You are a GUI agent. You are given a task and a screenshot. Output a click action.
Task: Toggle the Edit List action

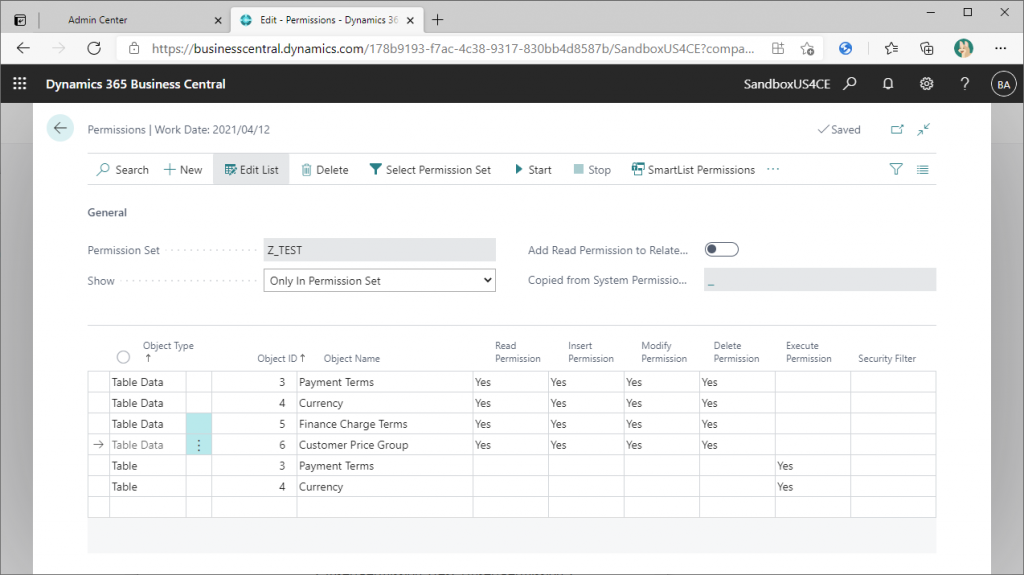click(251, 169)
